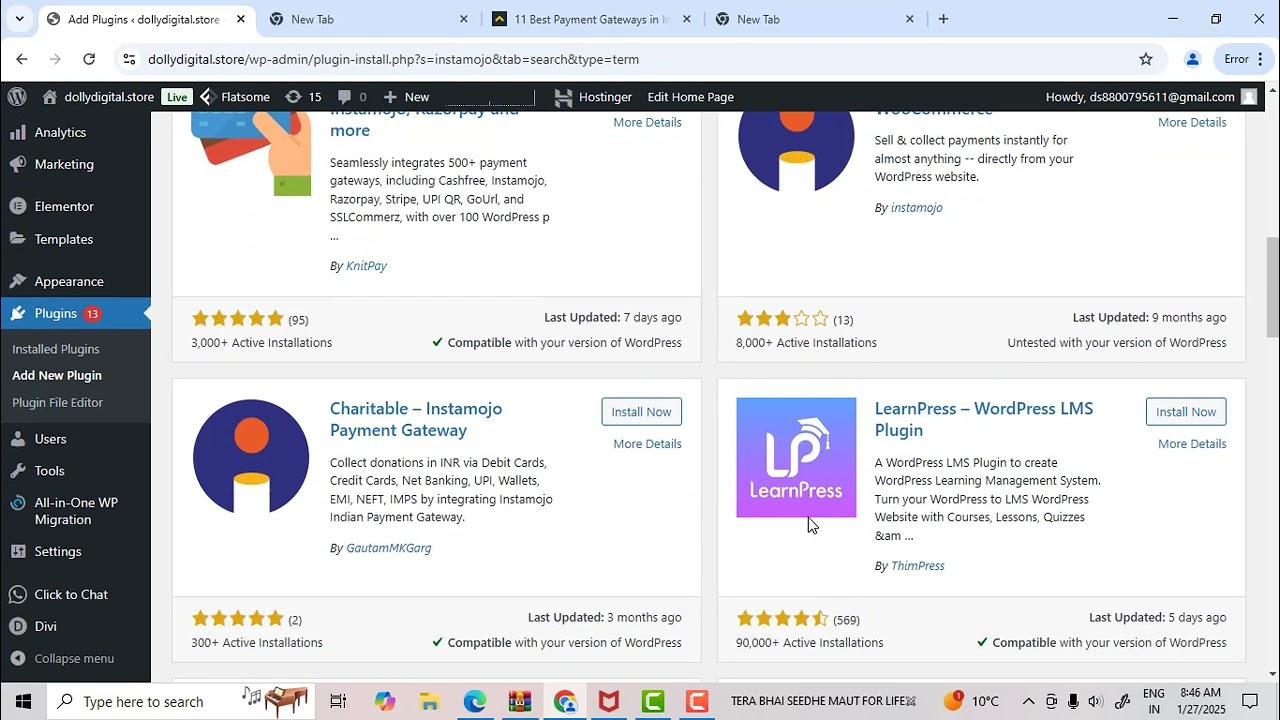Open More Details for KnitPay plugin

tap(647, 122)
